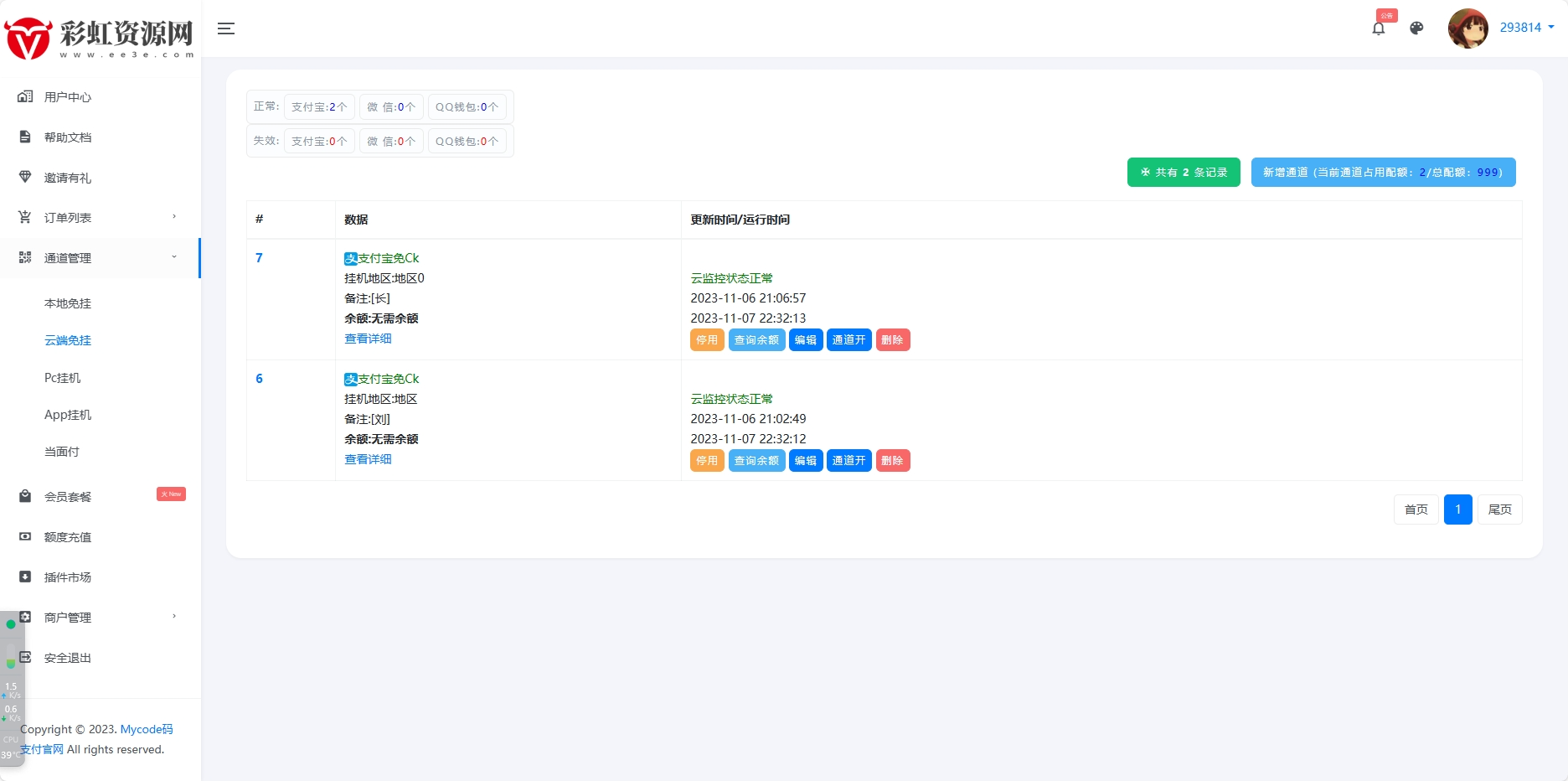Open the 293814 account dropdown
This screenshot has height=781, width=1568.
(x=1526, y=28)
